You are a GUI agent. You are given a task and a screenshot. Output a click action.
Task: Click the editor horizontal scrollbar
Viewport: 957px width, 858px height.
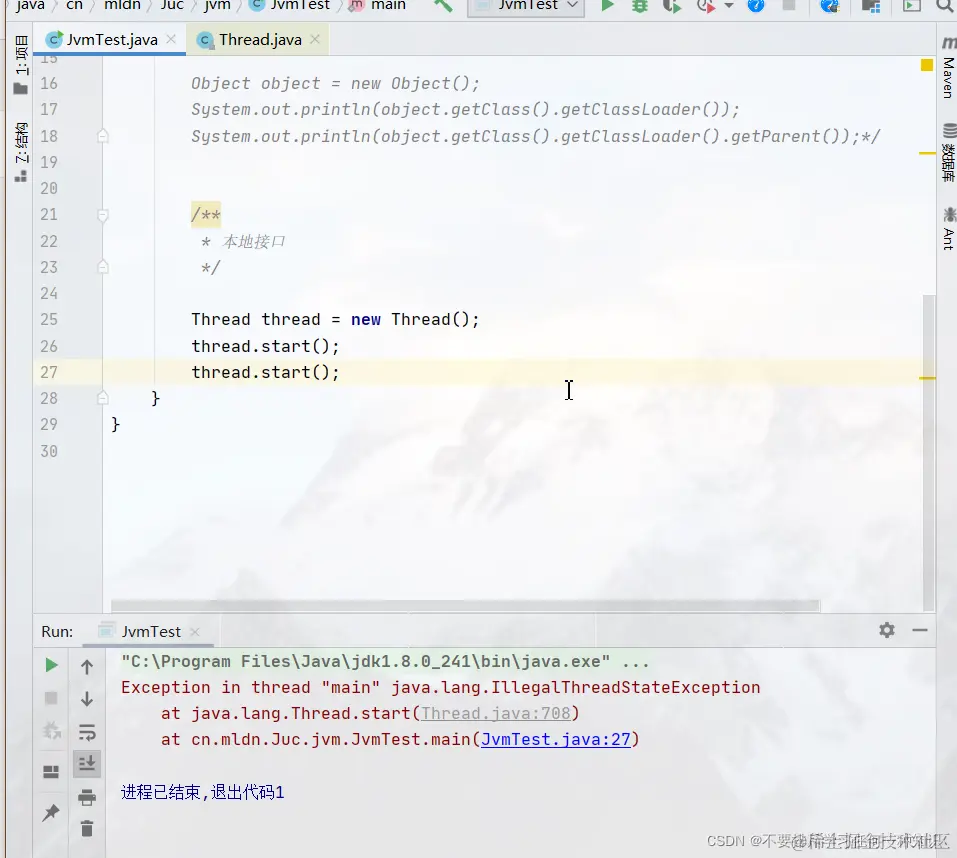tap(465, 605)
